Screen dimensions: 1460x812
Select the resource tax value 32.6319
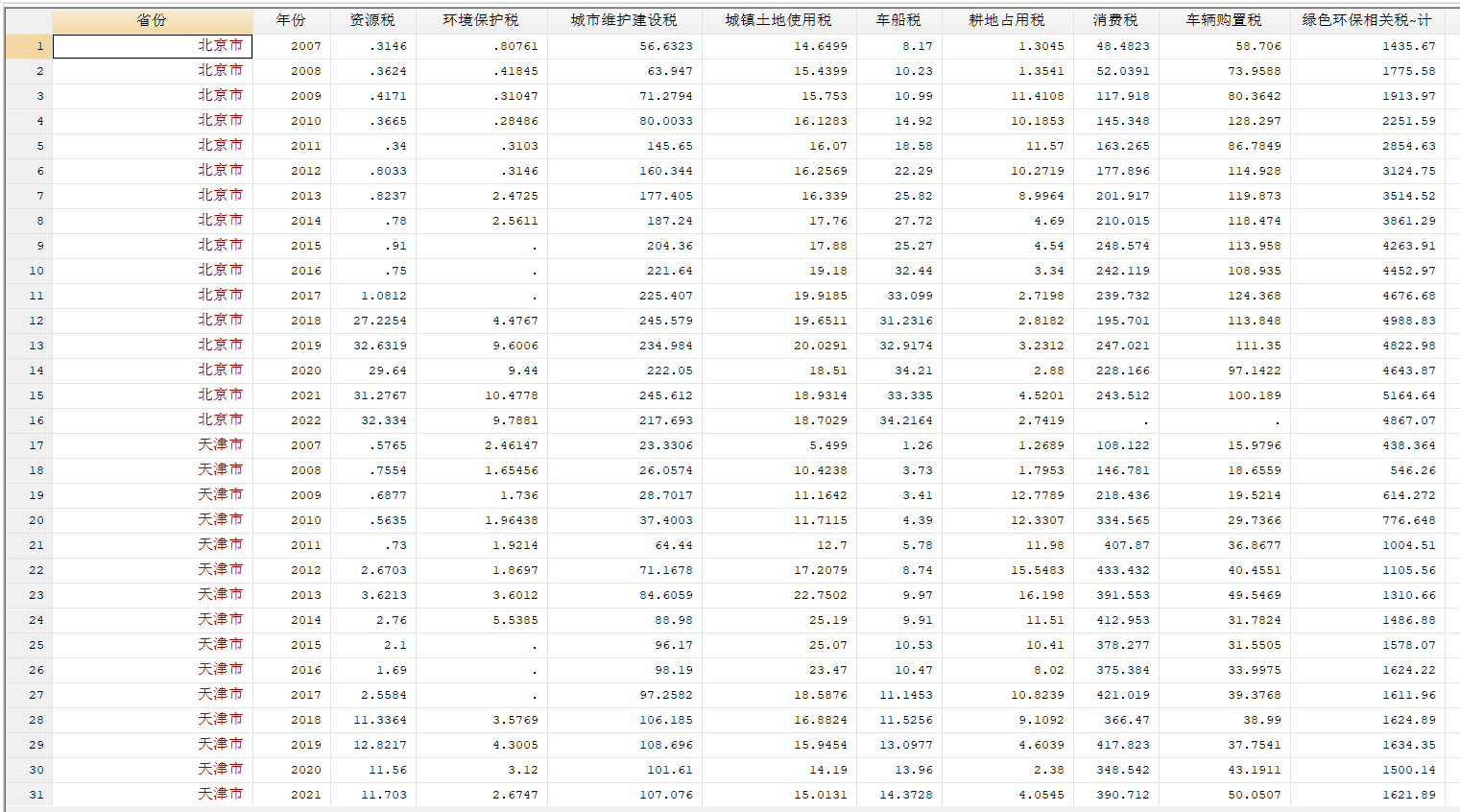pos(372,346)
